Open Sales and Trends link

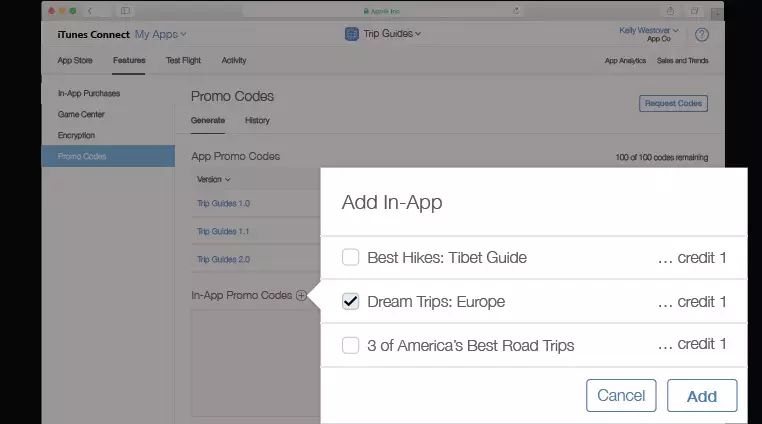click(682, 60)
